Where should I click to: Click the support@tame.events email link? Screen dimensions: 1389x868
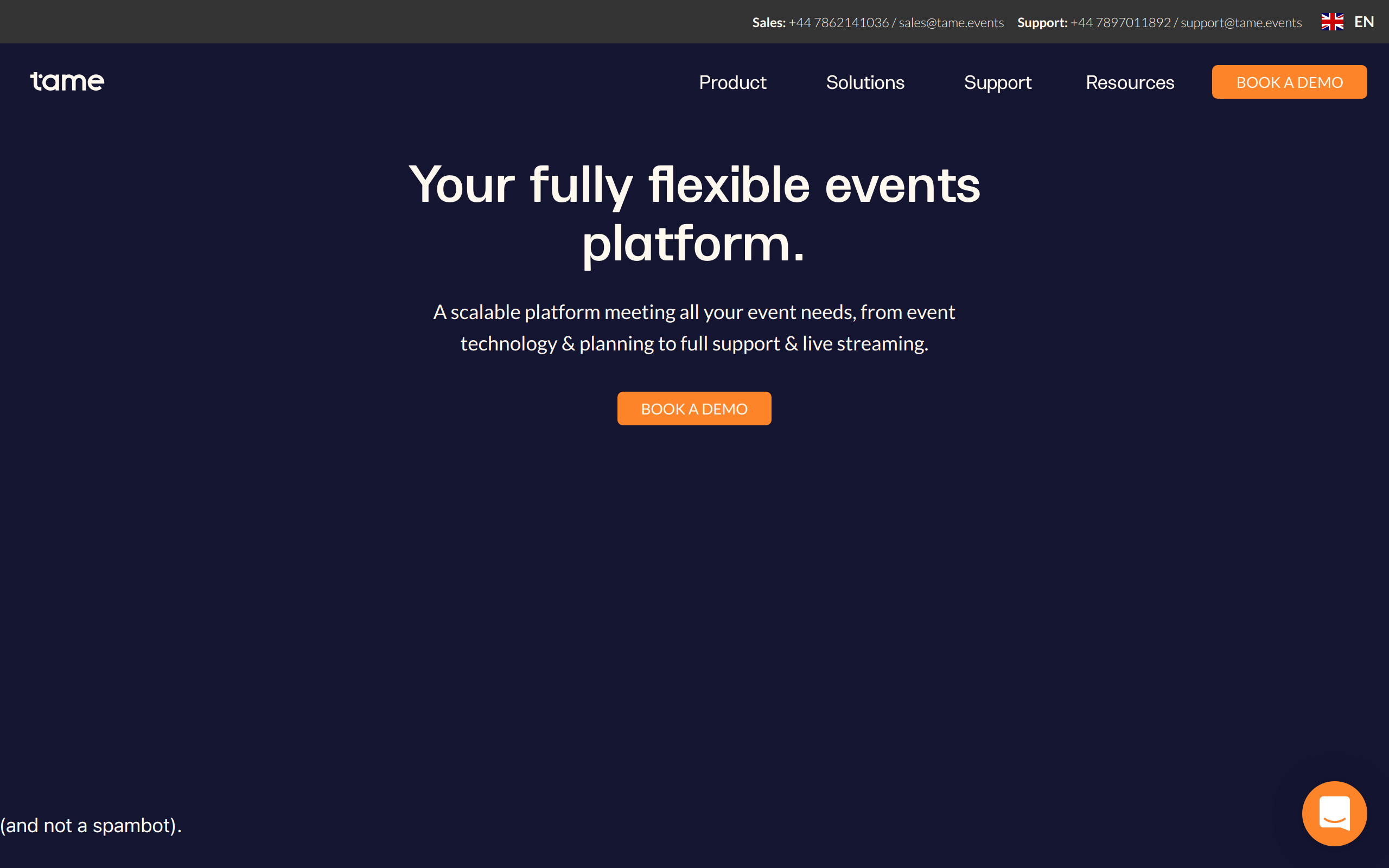coord(1241,22)
